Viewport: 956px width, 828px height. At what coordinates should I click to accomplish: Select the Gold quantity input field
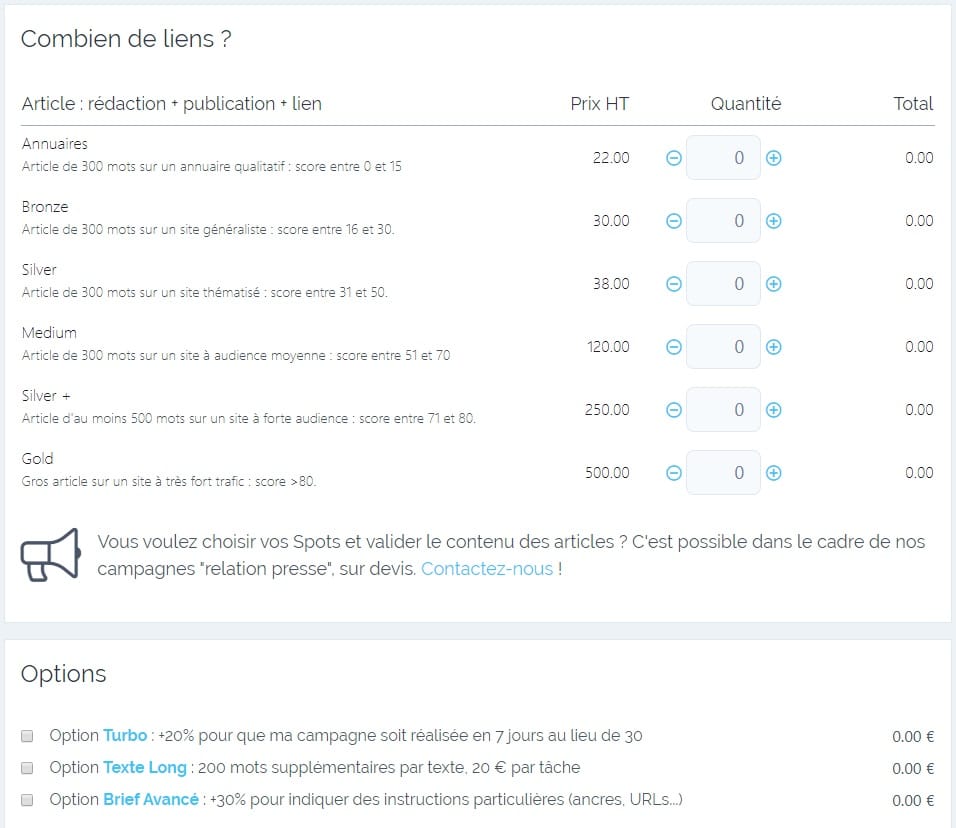[x=723, y=473]
